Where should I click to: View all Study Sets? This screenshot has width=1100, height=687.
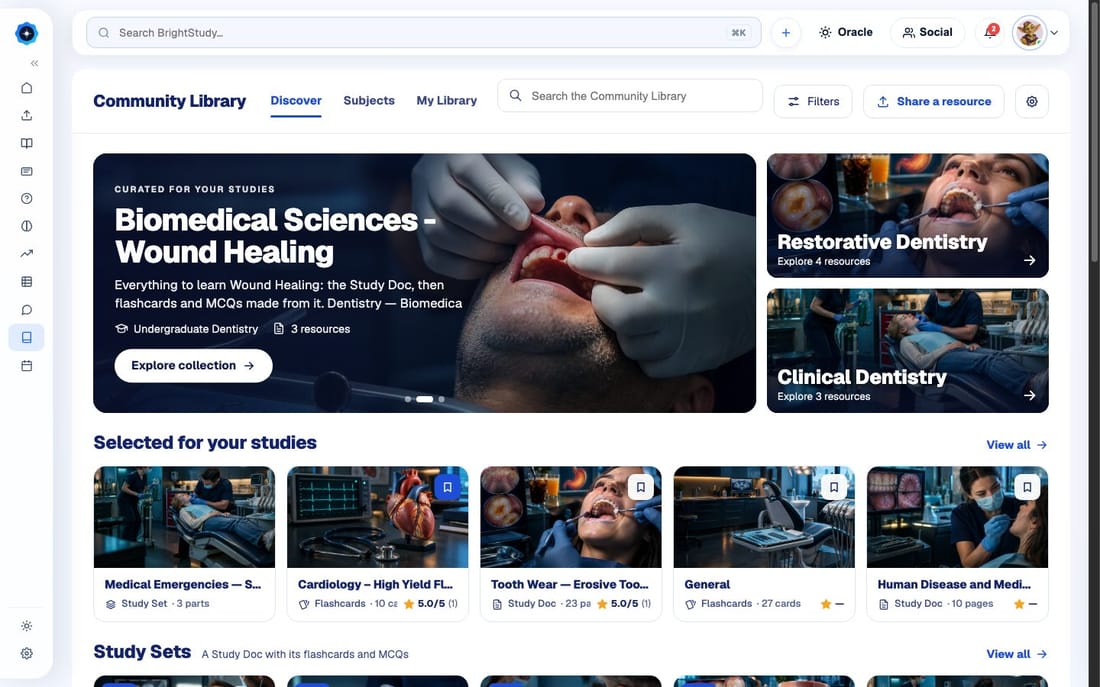[x=1017, y=654]
